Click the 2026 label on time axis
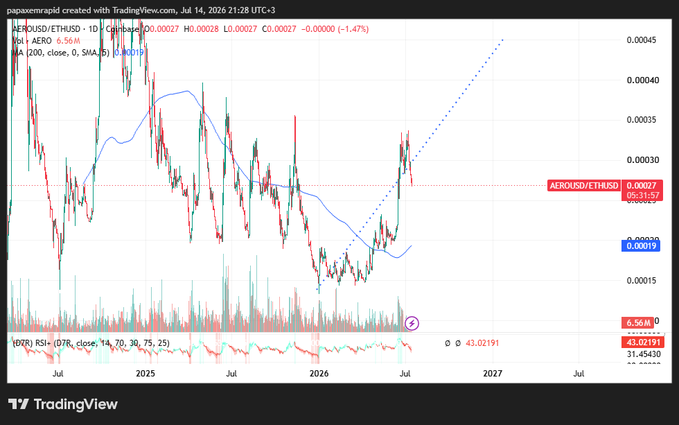Image resolution: width=679 pixels, height=425 pixels. coord(319,373)
